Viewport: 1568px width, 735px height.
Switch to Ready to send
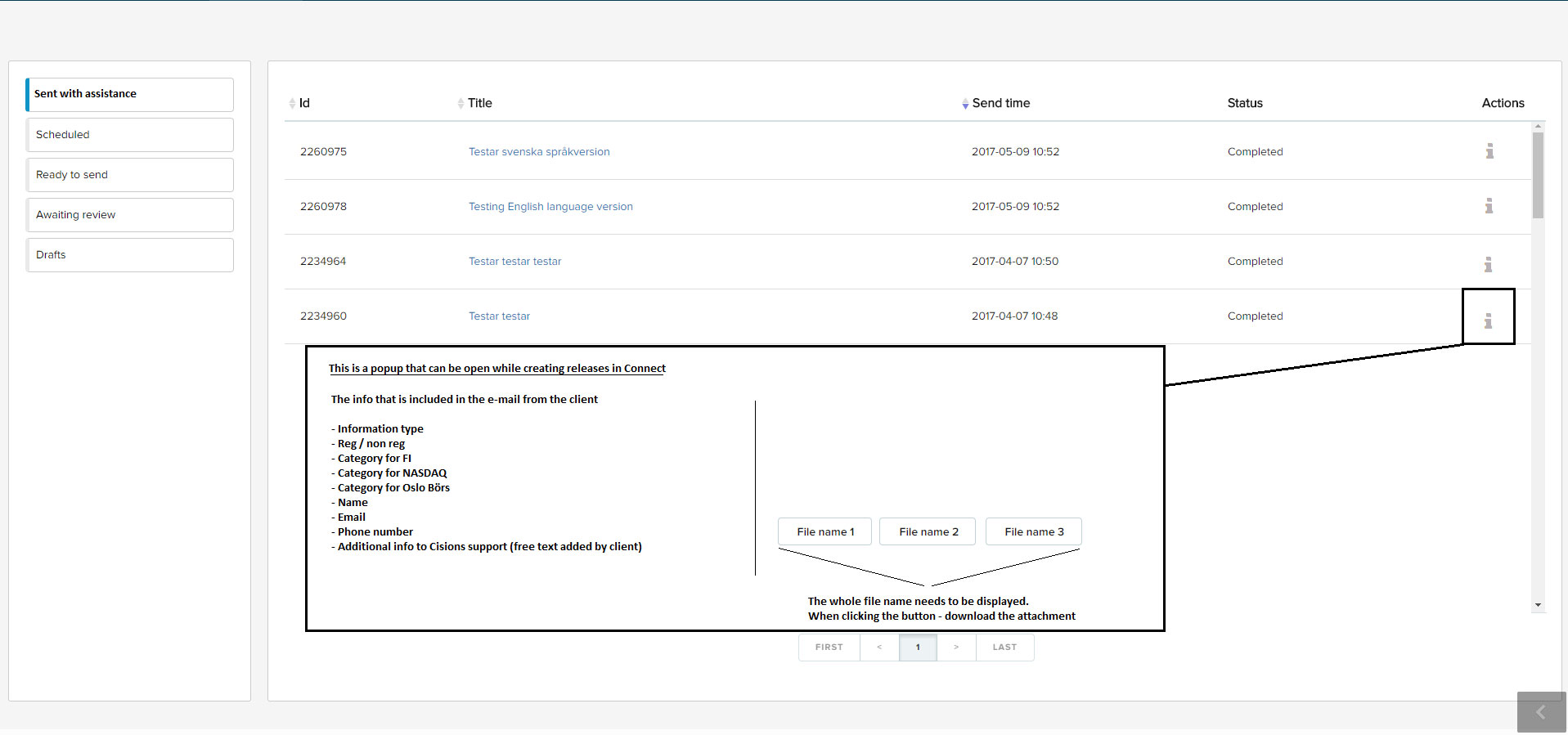[x=130, y=175]
